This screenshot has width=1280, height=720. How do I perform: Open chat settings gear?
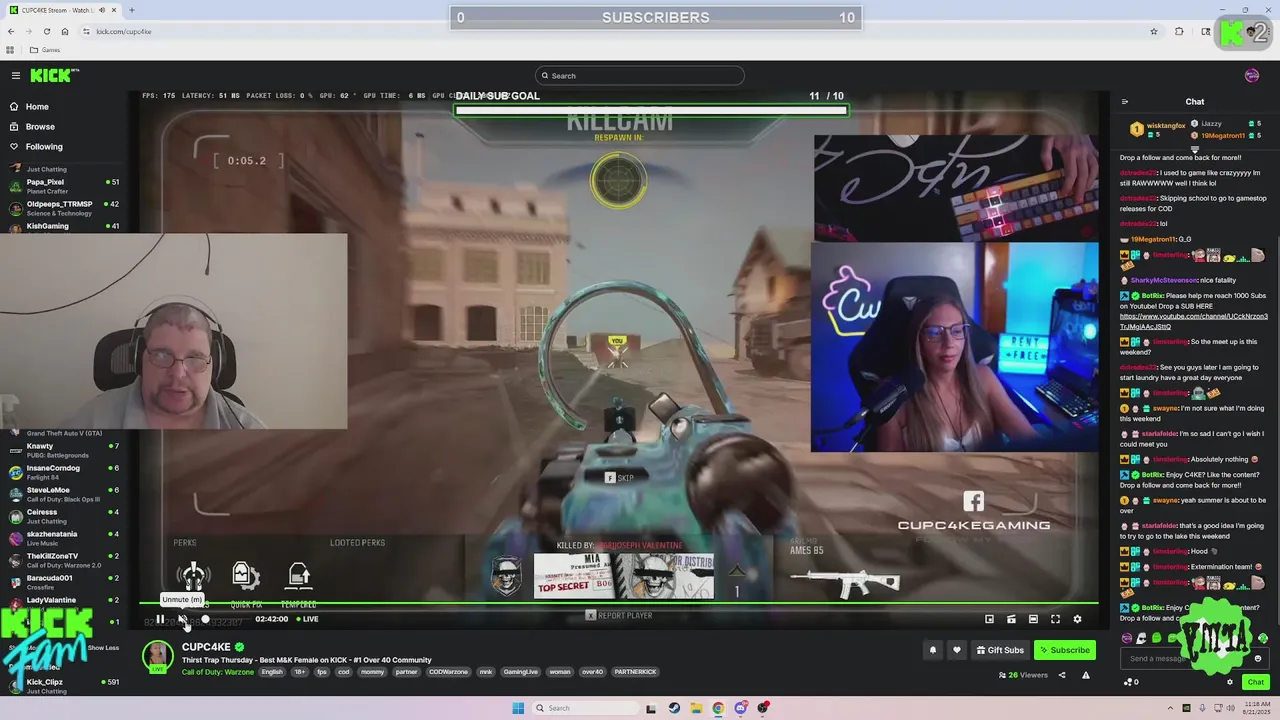point(1230,682)
